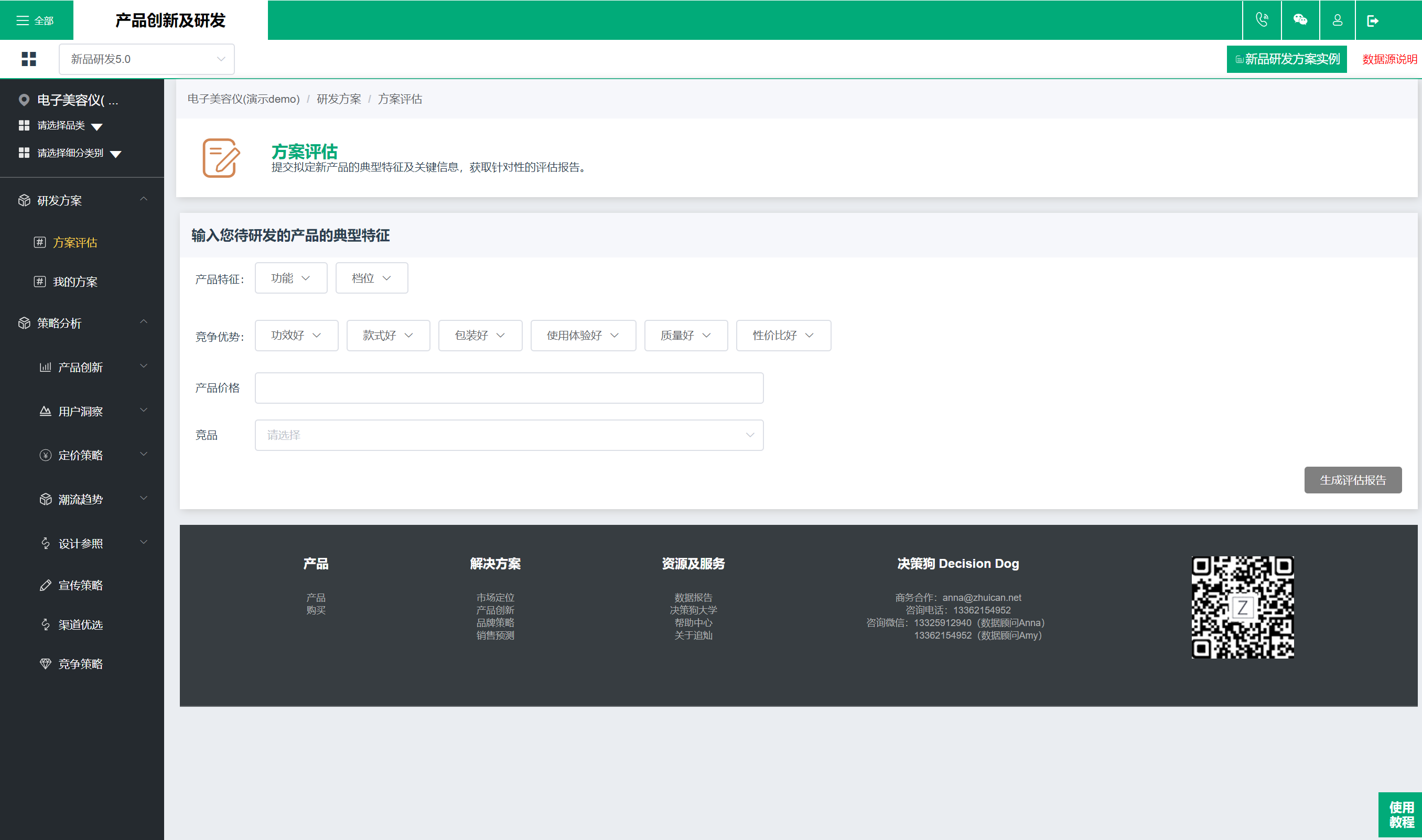Click the 新品研发方案实例 button

(1286, 59)
